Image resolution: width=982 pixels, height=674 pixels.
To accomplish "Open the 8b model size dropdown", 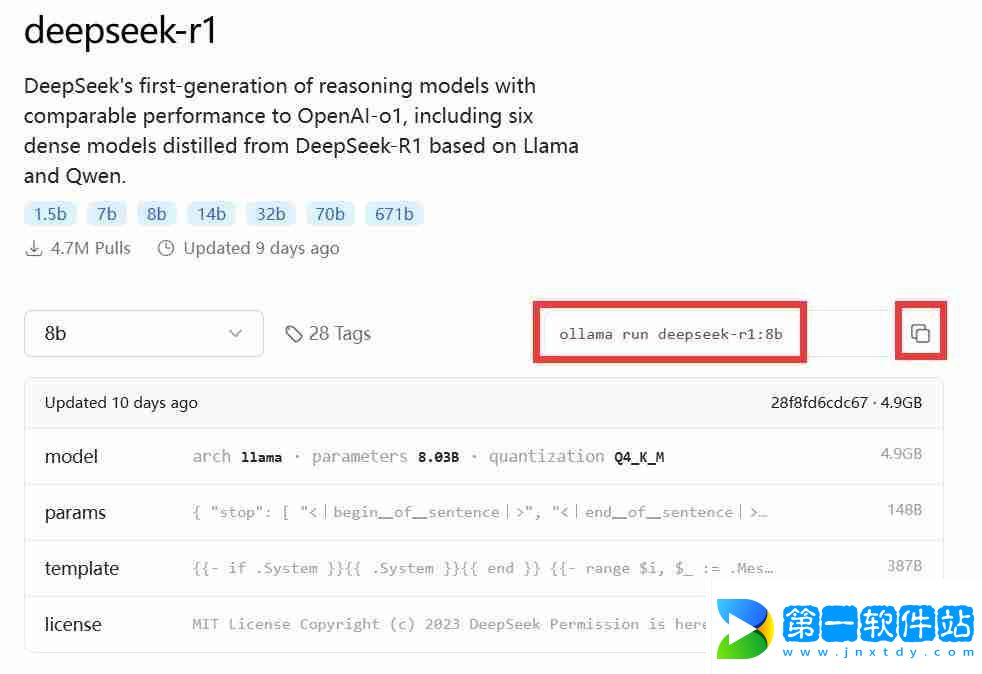I will [x=143, y=333].
